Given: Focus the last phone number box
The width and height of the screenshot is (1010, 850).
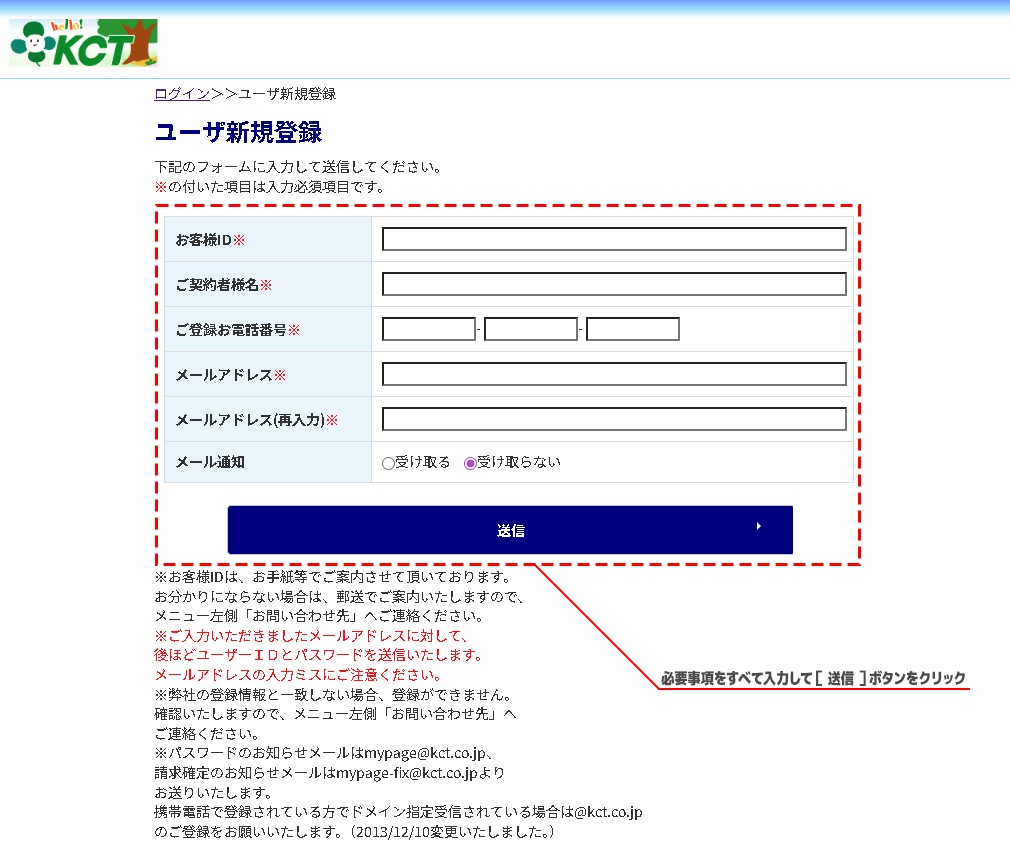Looking at the screenshot, I should [632, 329].
